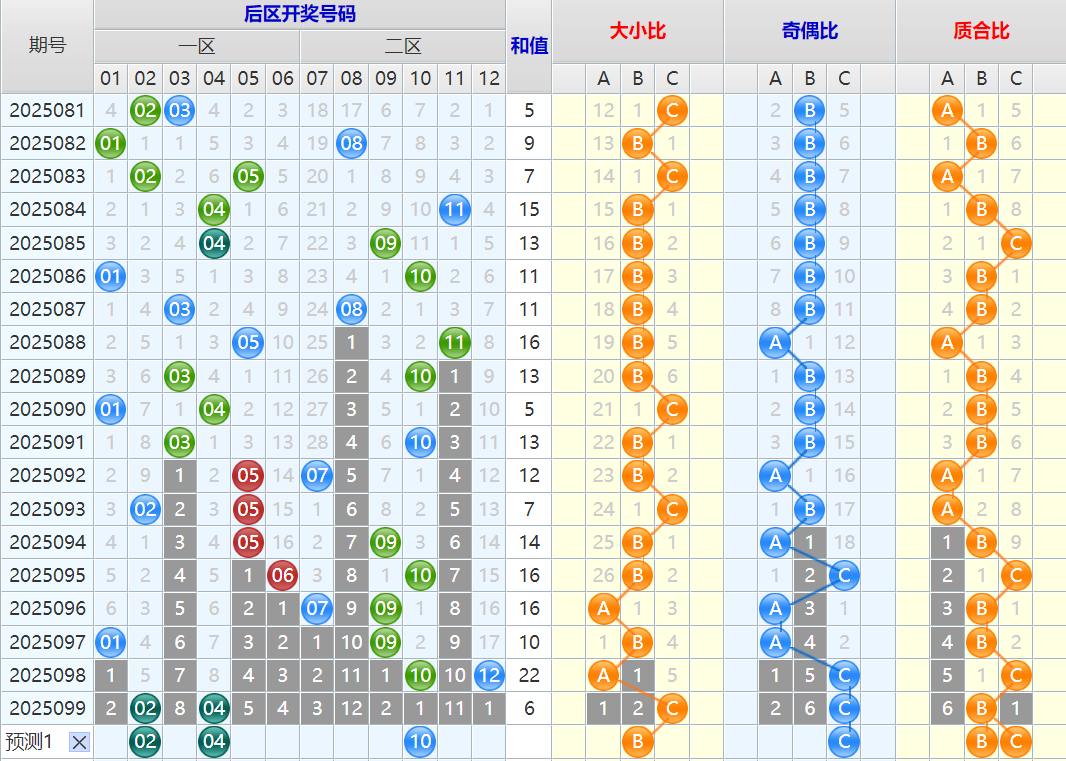Click 和值 value 6 in row 2025099
The height and width of the screenshot is (761, 1066).
[529, 709]
